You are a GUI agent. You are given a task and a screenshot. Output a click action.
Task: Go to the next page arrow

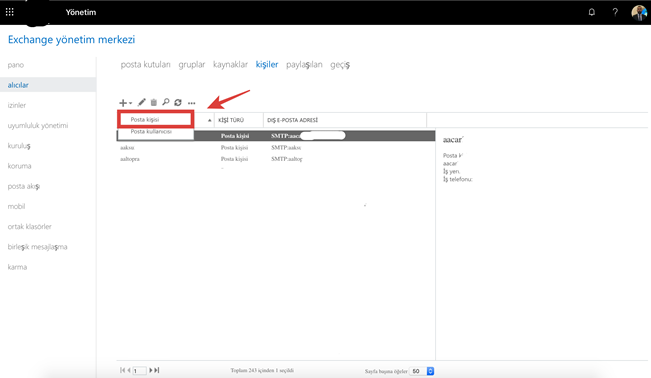151,370
